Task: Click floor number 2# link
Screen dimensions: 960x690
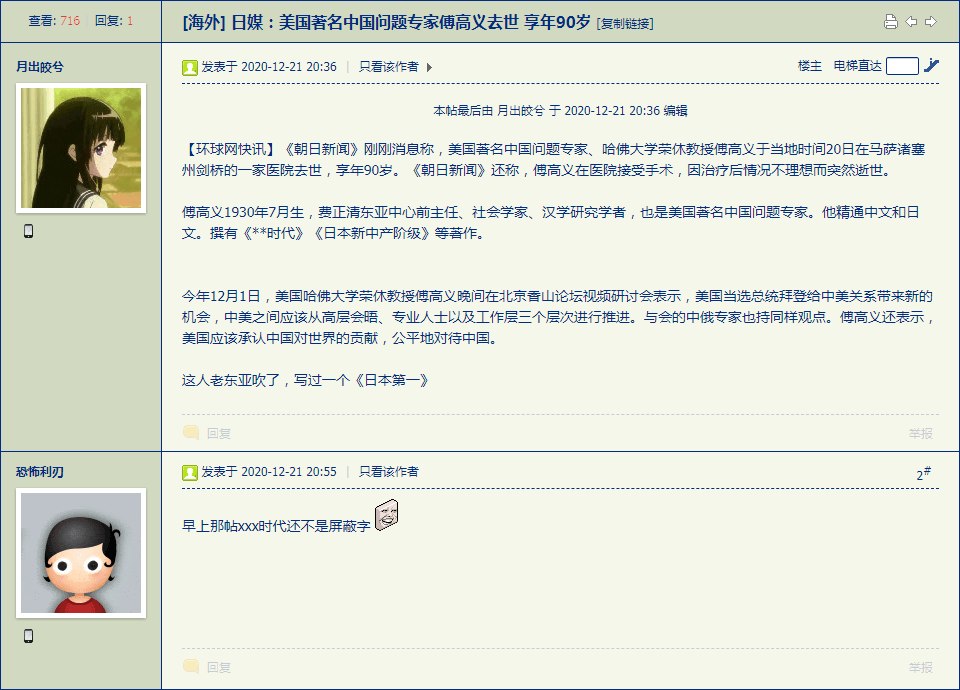Action: coord(924,473)
